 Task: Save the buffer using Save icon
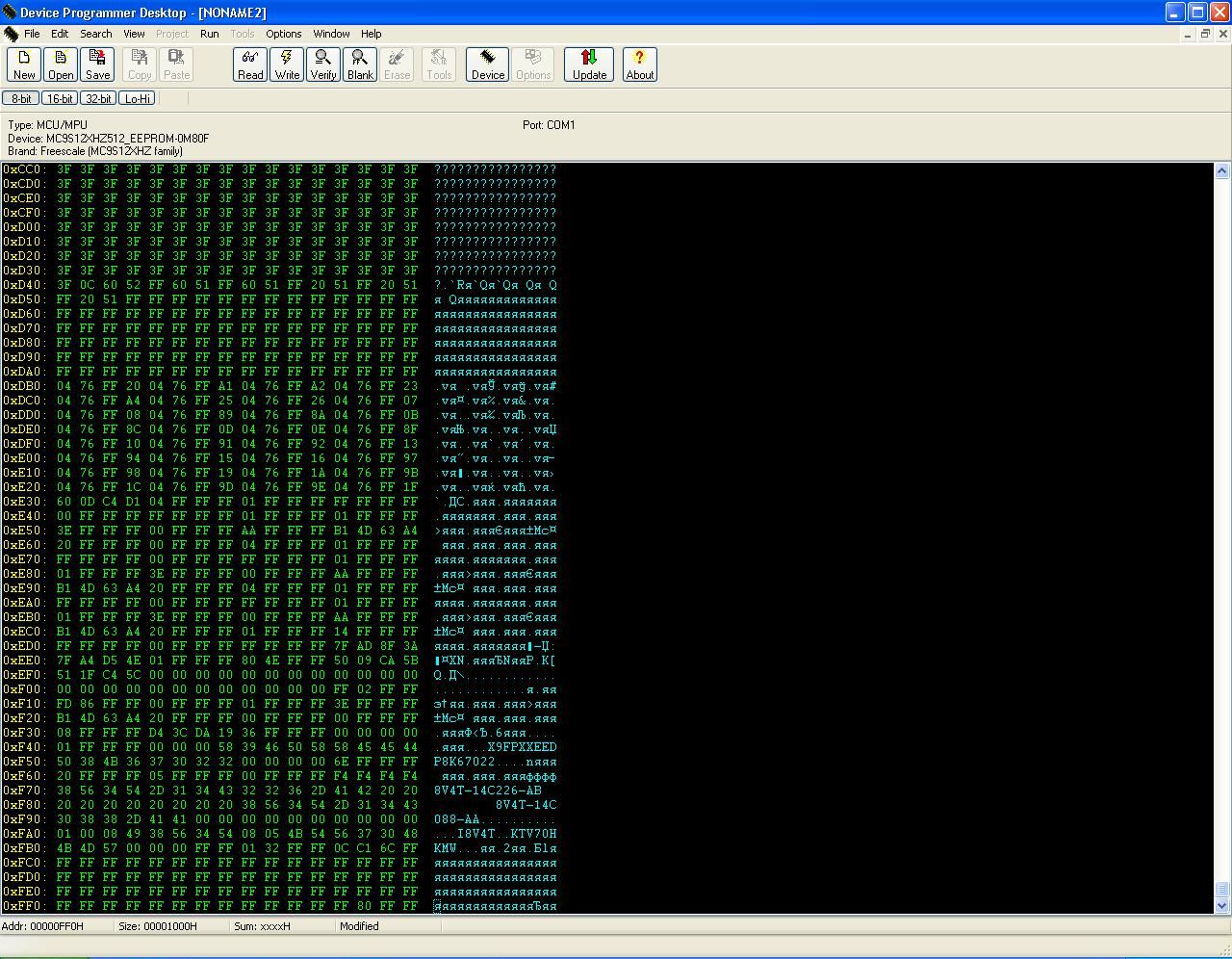(x=97, y=65)
